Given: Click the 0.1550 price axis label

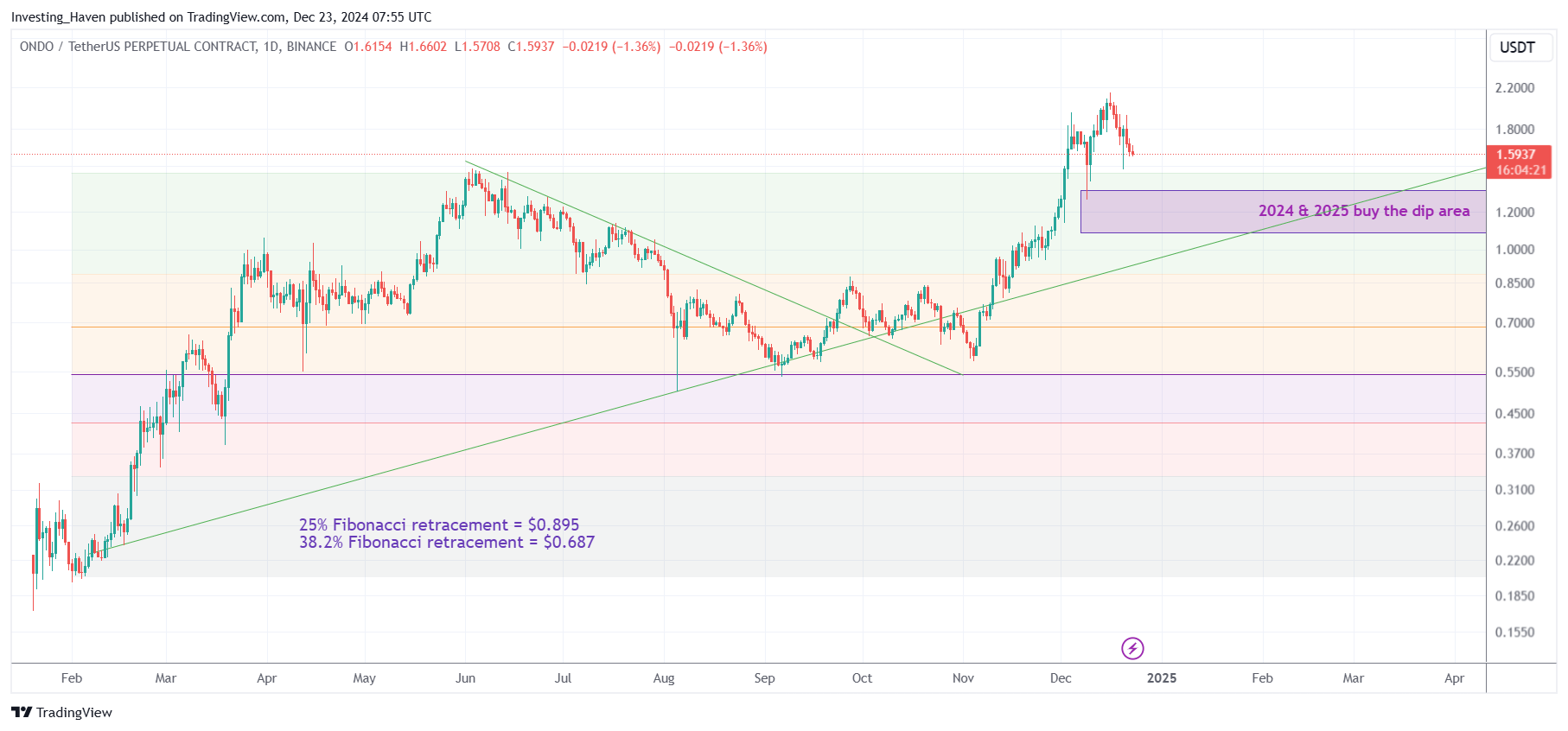Looking at the screenshot, I should tap(1515, 632).
